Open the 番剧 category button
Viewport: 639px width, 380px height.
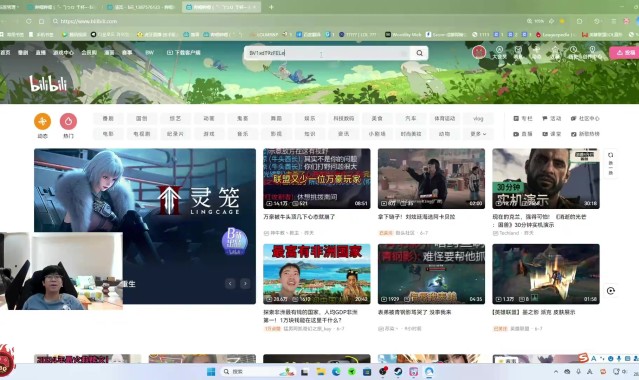pos(108,118)
